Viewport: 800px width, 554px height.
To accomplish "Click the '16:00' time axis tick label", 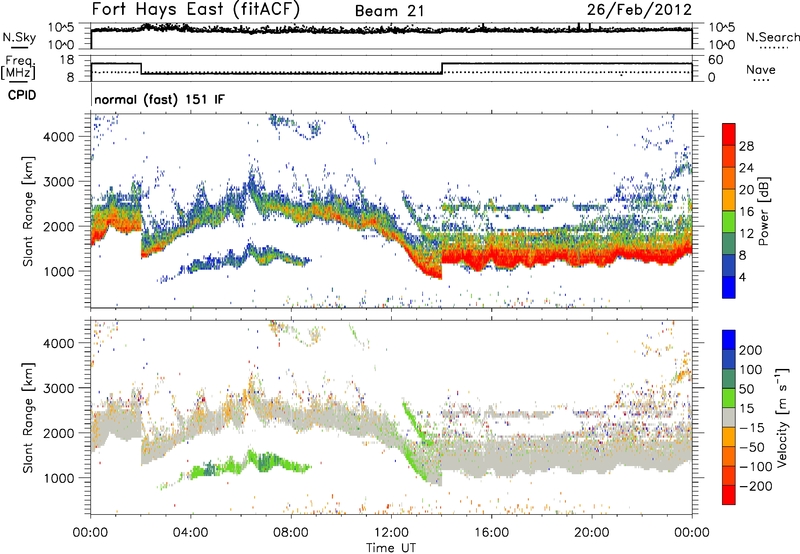I will [x=491, y=533].
